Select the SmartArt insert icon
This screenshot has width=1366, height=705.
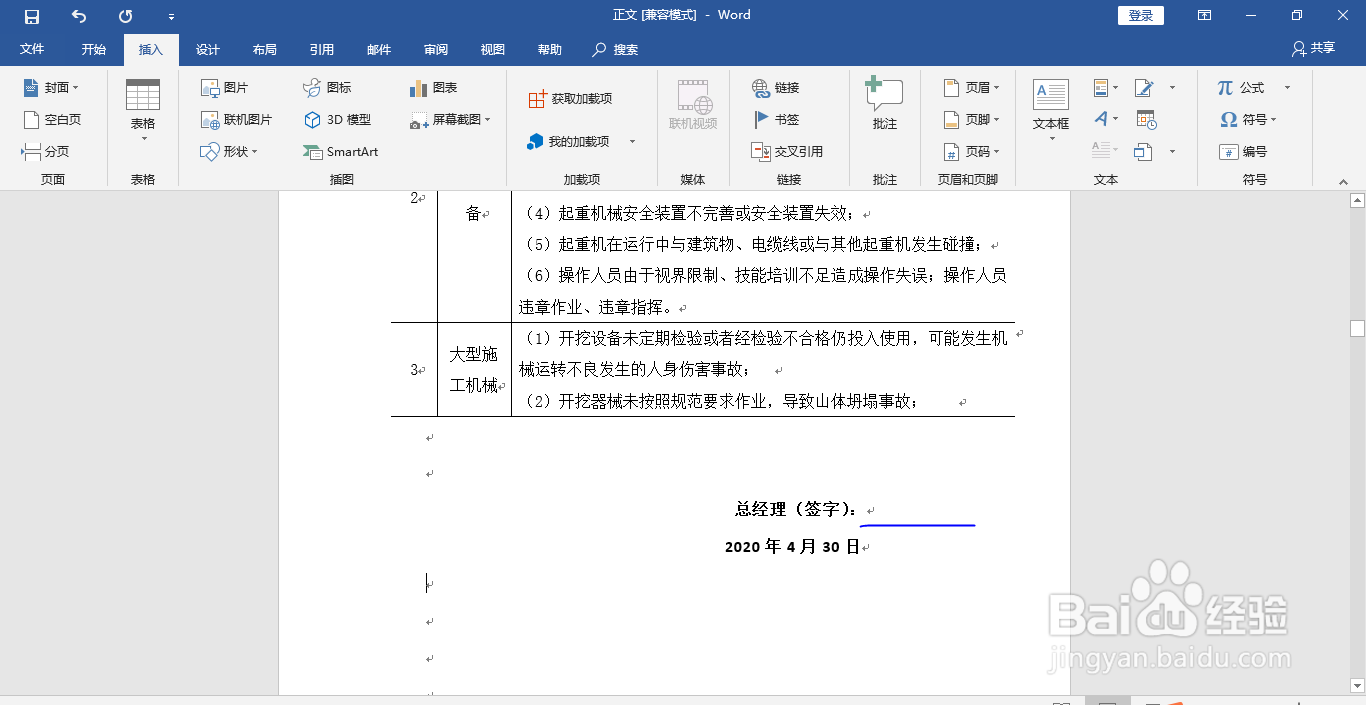[340, 152]
